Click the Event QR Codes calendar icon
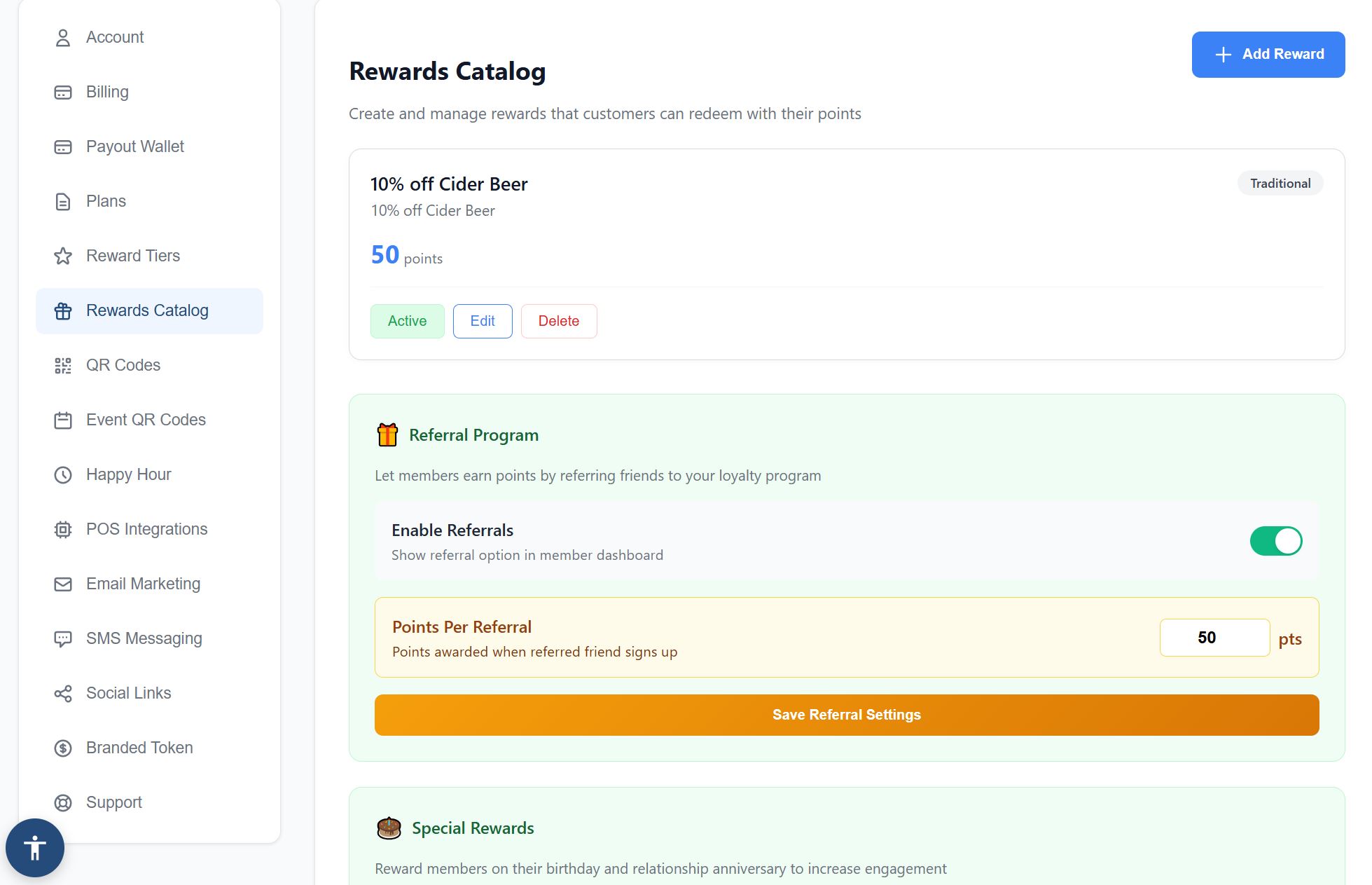The height and width of the screenshot is (885, 1372). point(63,420)
